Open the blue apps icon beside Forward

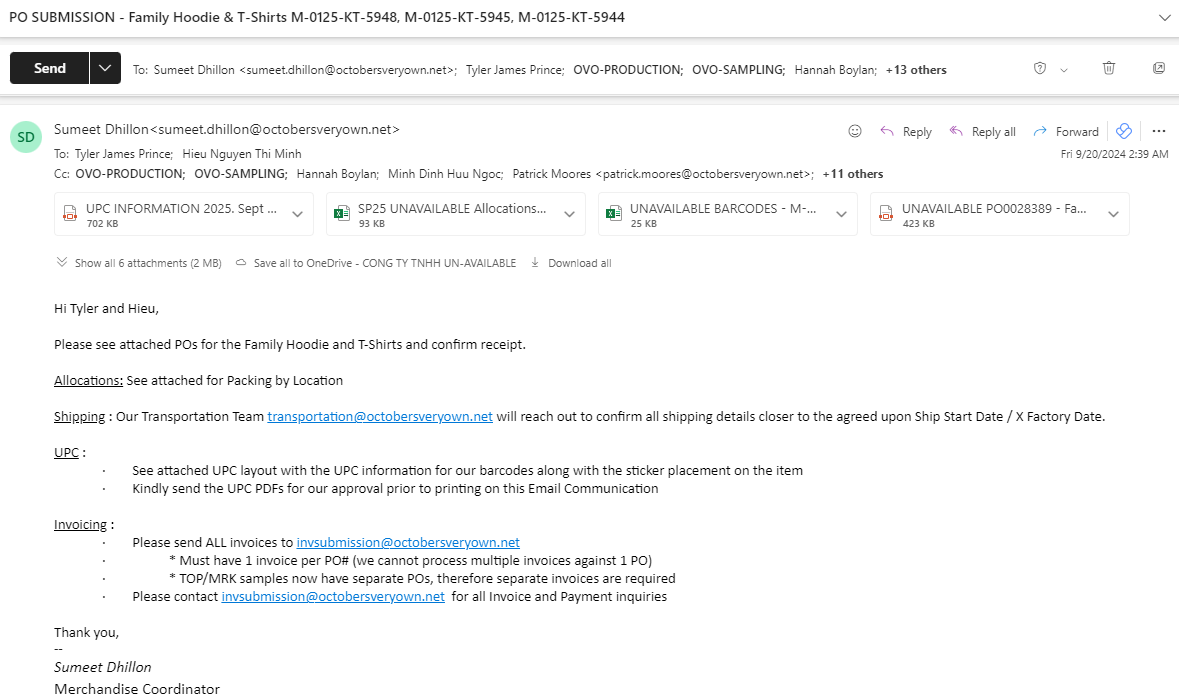coord(1124,131)
